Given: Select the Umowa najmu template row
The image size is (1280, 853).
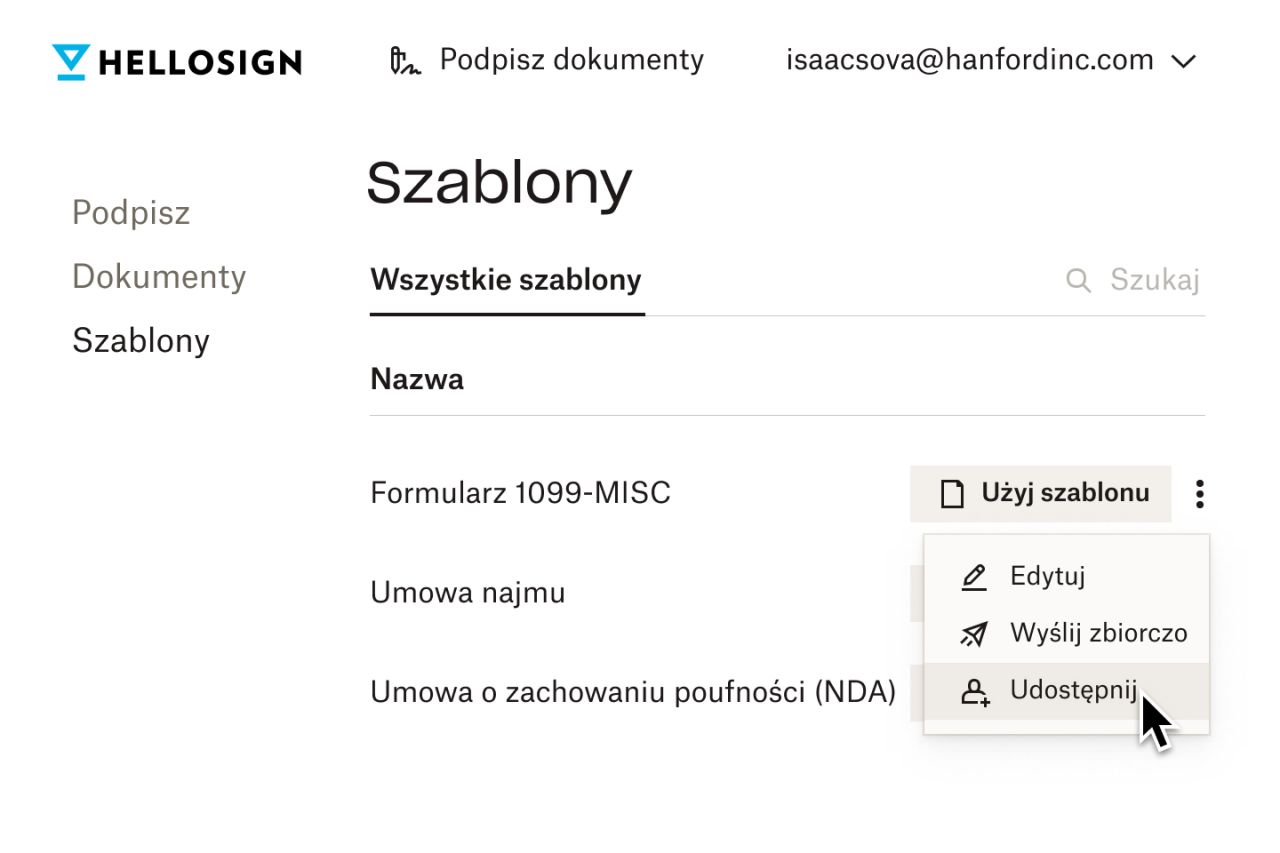Looking at the screenshot, I should tap(468, 592).
